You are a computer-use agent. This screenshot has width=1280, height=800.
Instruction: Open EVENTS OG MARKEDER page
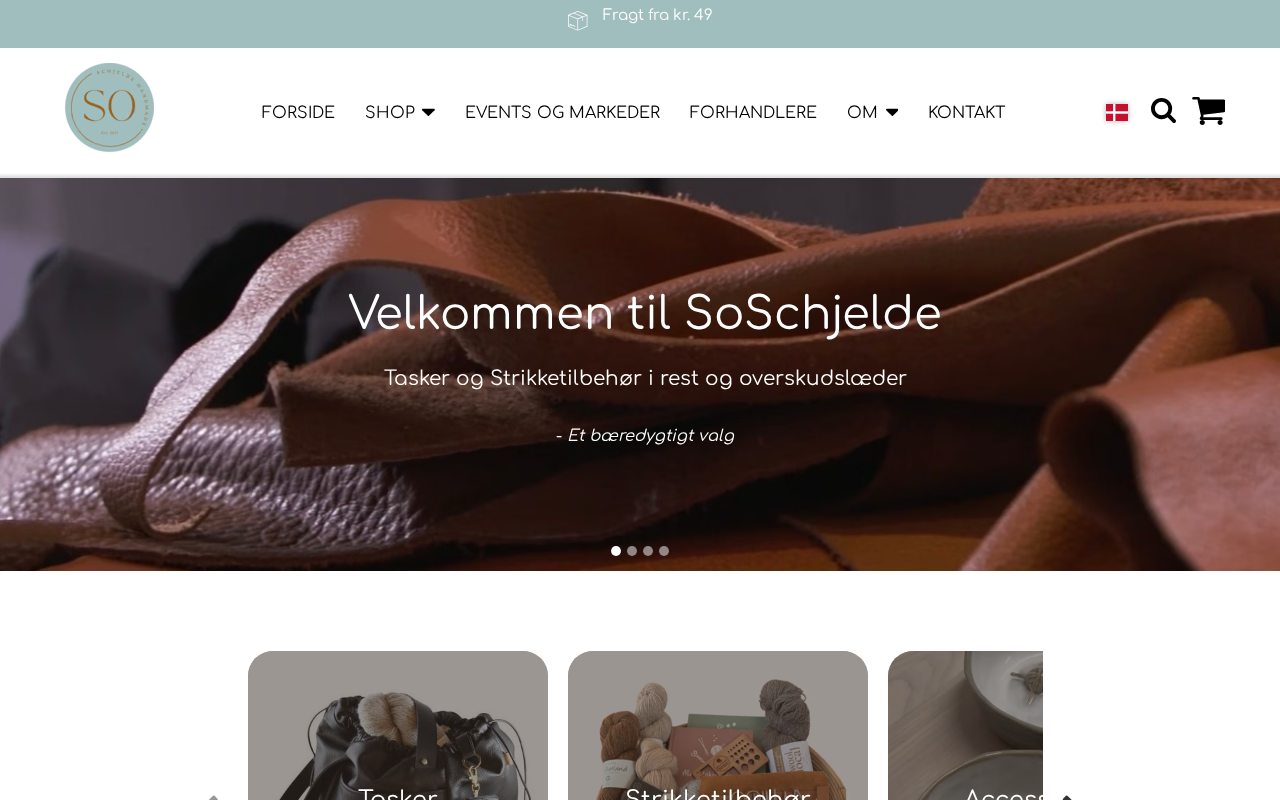click(562, 113)
